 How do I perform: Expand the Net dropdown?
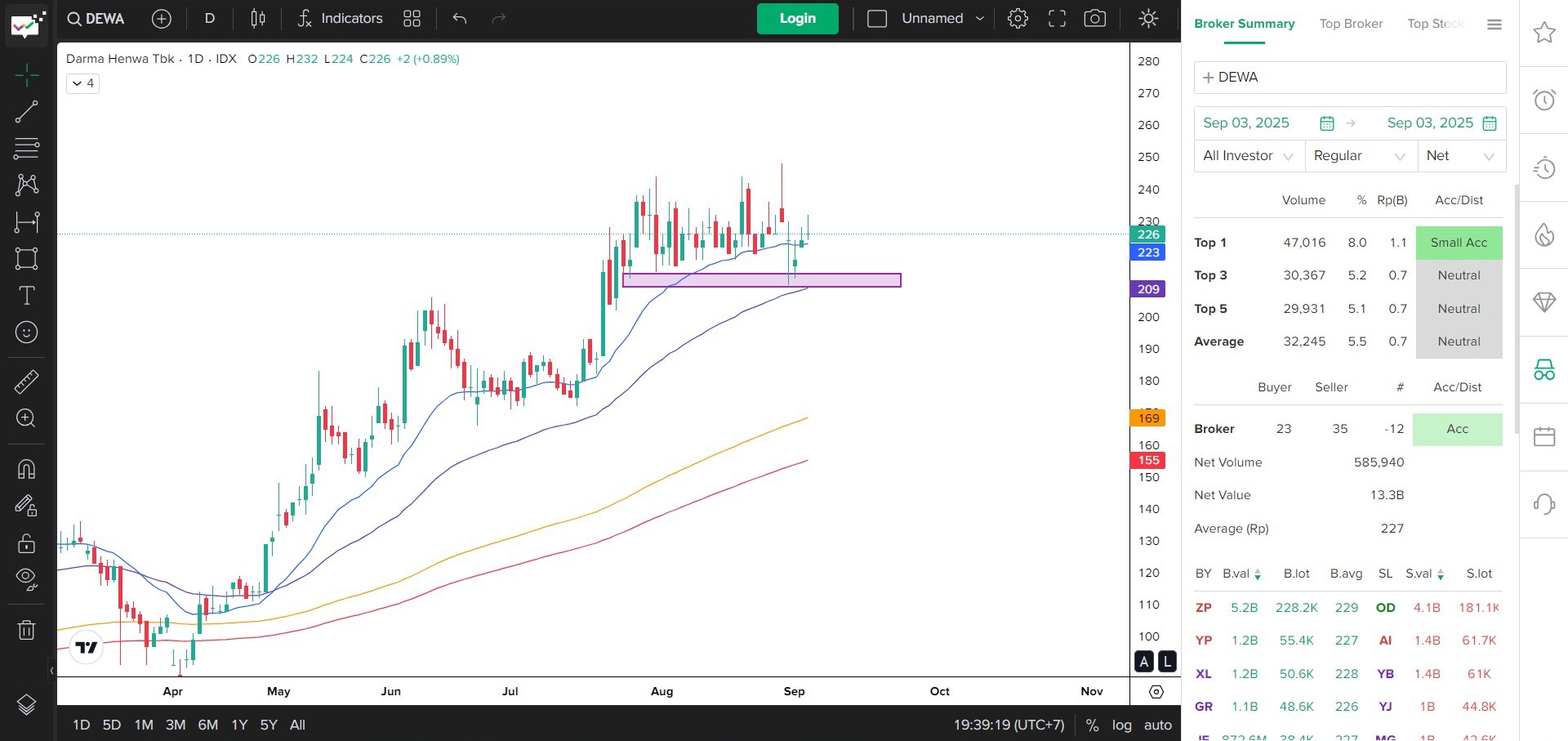tap(1461, 156)
